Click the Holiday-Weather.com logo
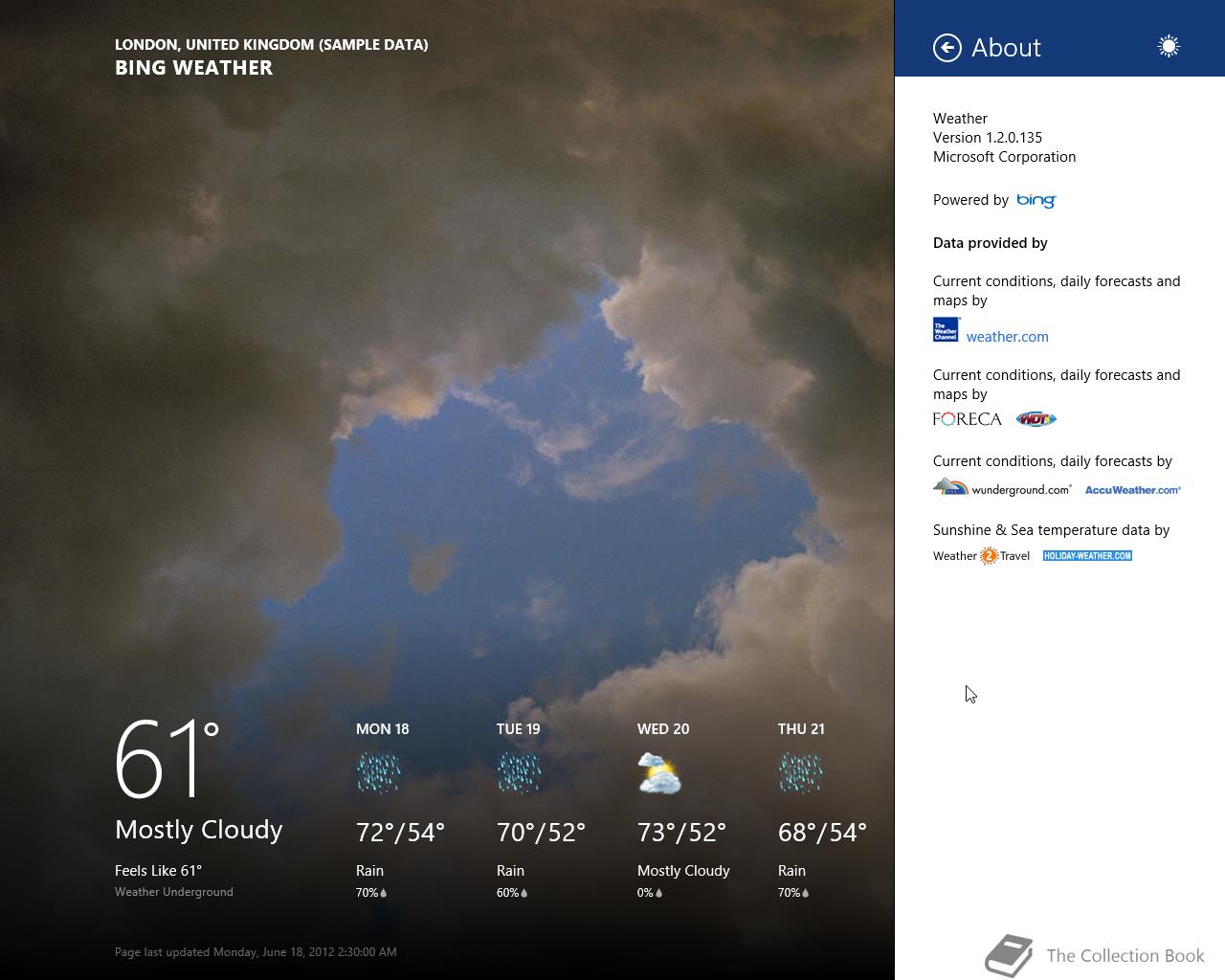1225x980 pixels. 1087,556
